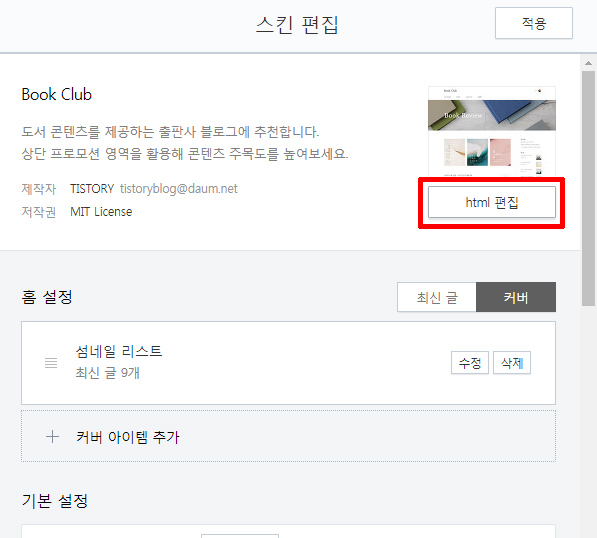Click 삭제 to remove 썸네일 리스트

tap(512, 363)
